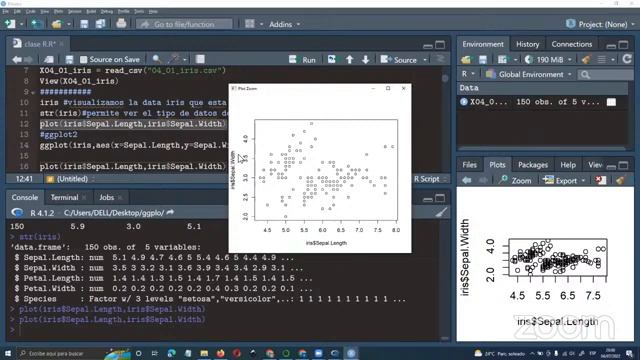Click the Environment search box

click(607, 74)
